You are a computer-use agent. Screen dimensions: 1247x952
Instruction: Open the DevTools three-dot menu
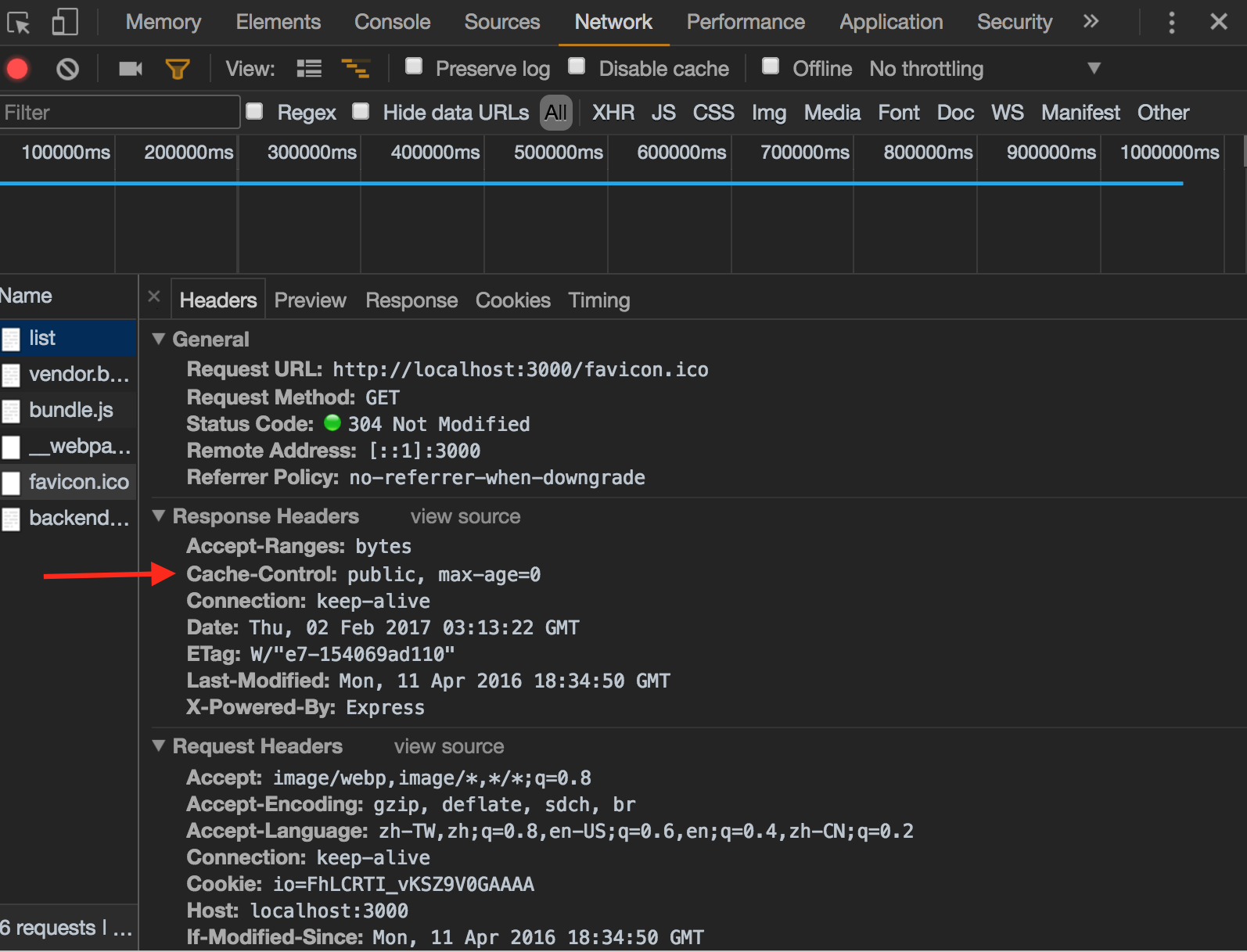tap(1171, 22)
